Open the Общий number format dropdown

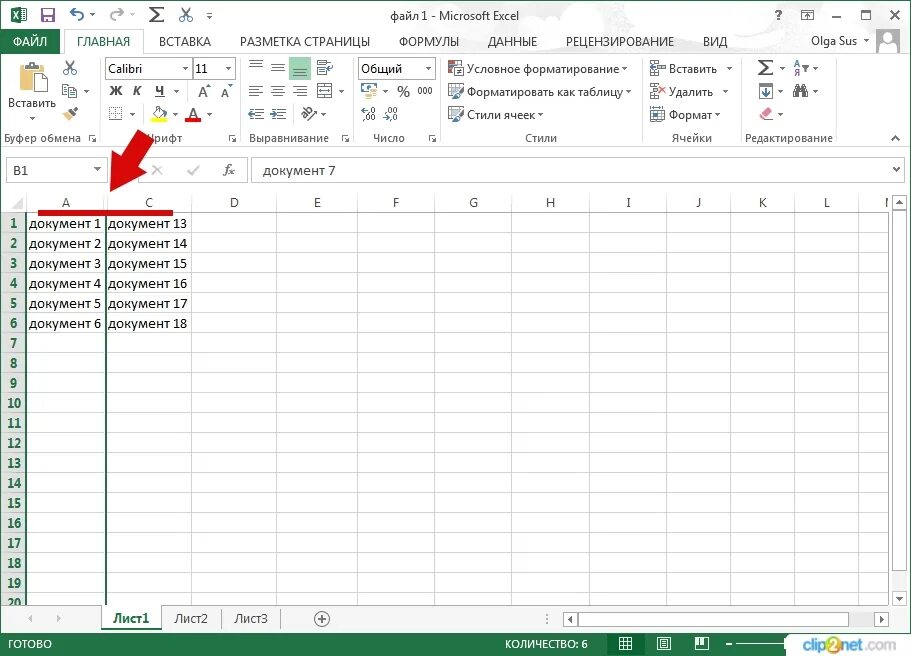pyautogui.click(x=428, y=69)
